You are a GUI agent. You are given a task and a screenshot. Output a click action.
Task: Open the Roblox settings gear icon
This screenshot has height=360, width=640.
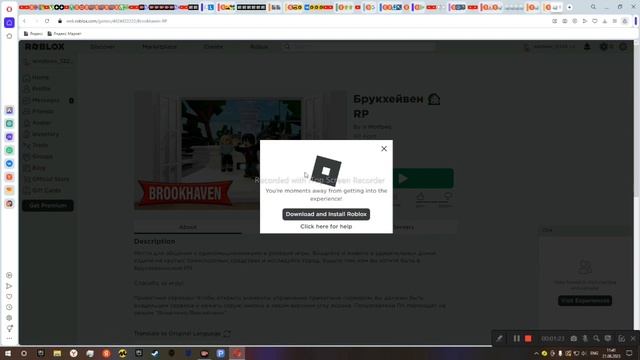(604, 47)
